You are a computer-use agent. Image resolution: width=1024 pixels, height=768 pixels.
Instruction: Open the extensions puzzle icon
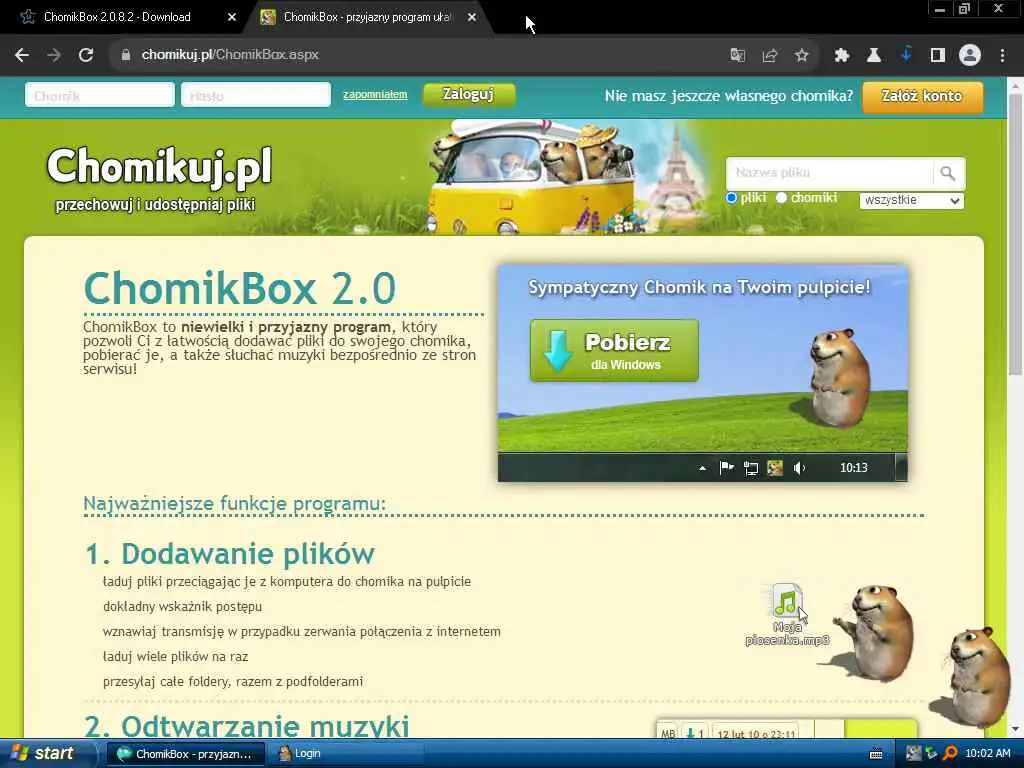click(x=841, y=56)
